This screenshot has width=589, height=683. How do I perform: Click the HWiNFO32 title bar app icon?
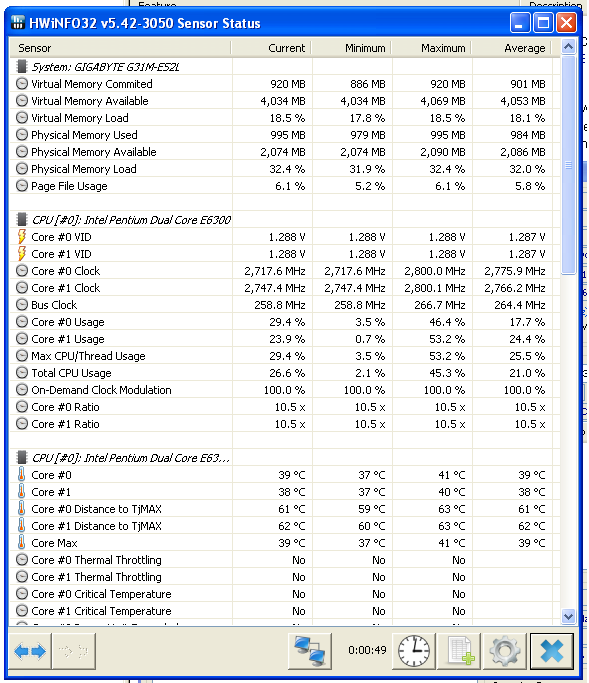(18, 22)
